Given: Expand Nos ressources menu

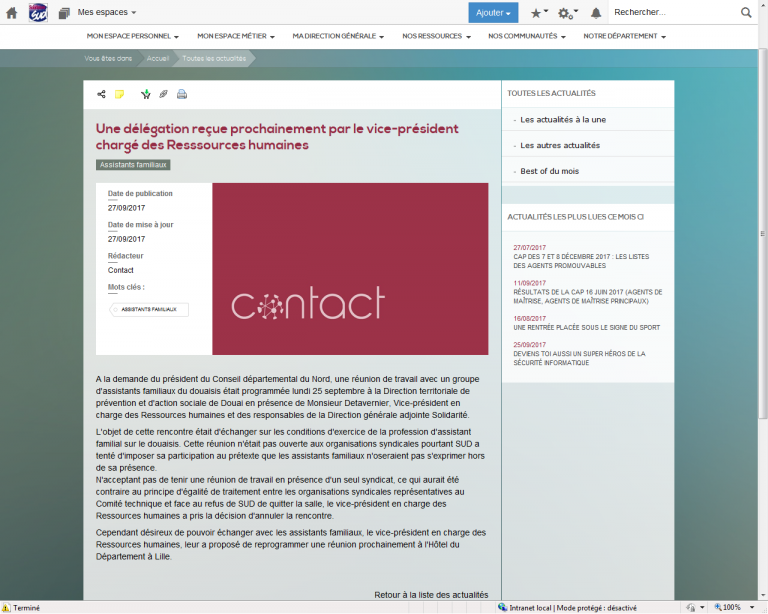Looking at the screenshot, I should 436,36.
